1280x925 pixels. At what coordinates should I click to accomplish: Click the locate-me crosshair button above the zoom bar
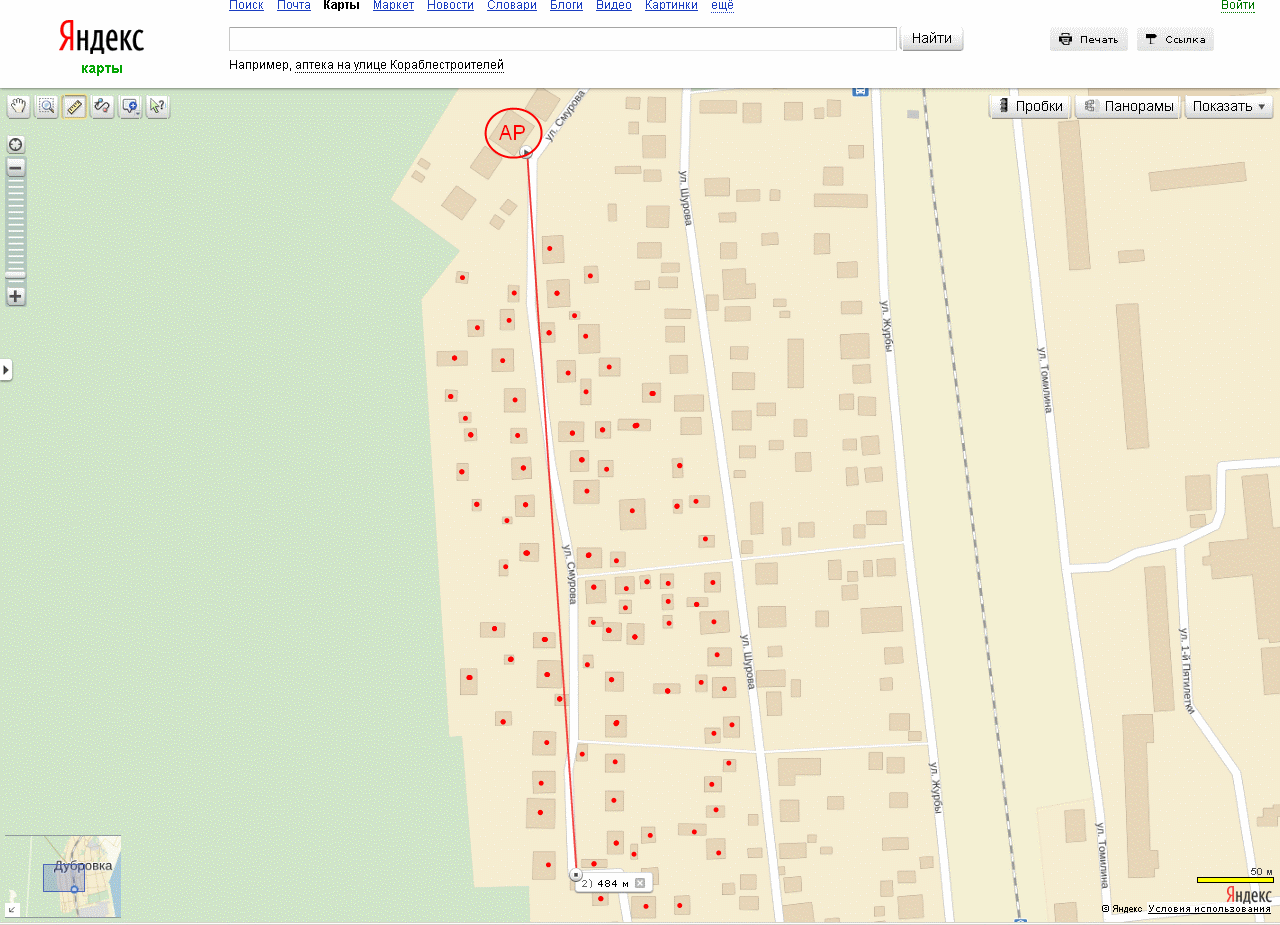(16, 144)
